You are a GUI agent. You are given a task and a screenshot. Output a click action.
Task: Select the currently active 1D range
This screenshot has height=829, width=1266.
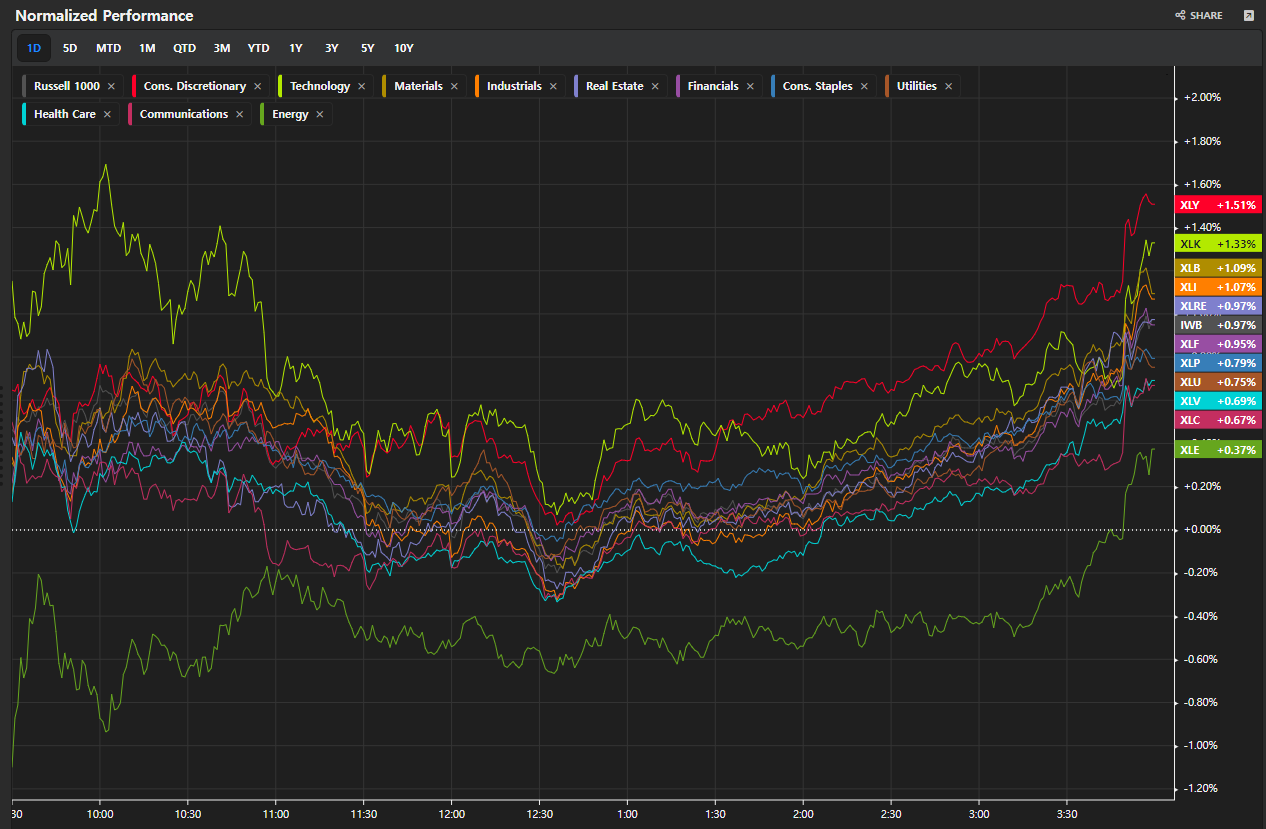click(x=34, y=48)
